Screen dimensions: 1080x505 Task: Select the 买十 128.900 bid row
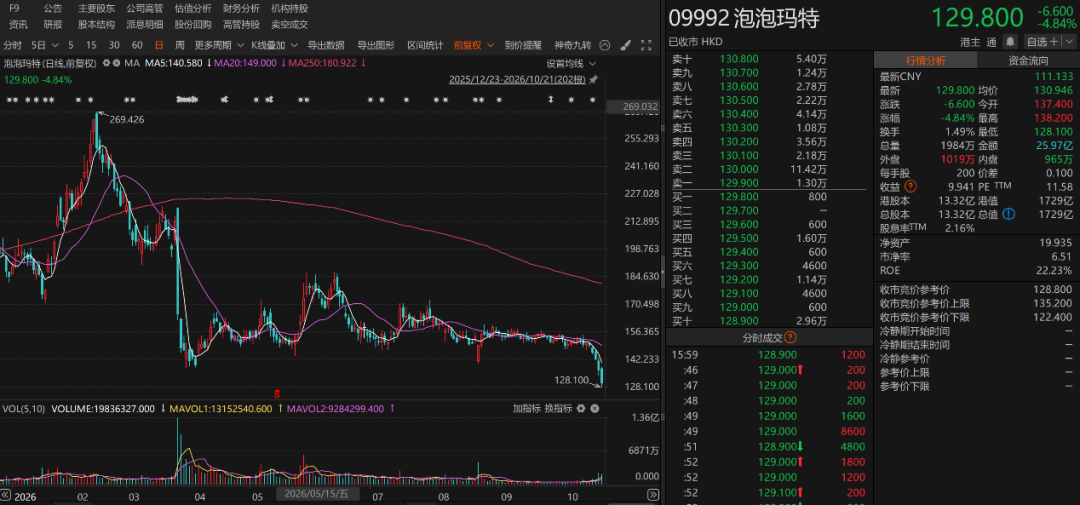pos(769,320)
